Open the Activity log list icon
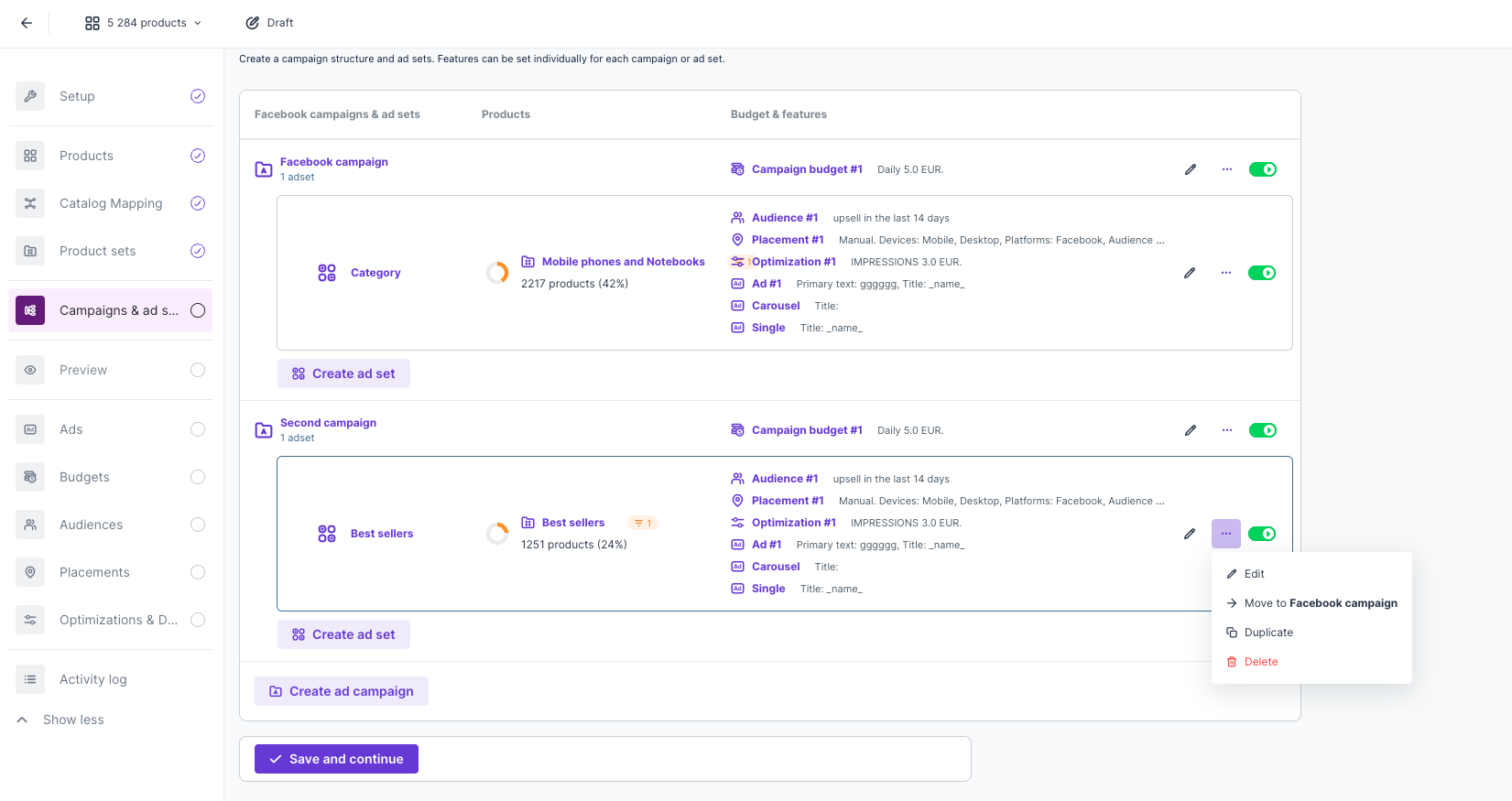 pos(30,679)
